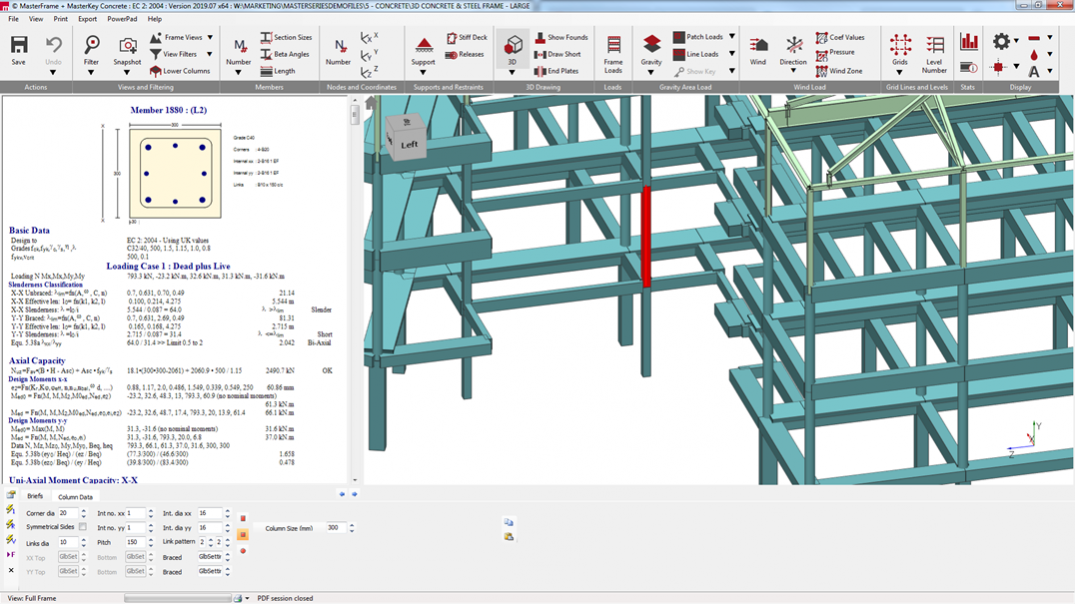Screen dimensions: 1075x604
Task: Show member Beta Angles
Action: pos(285,54)
